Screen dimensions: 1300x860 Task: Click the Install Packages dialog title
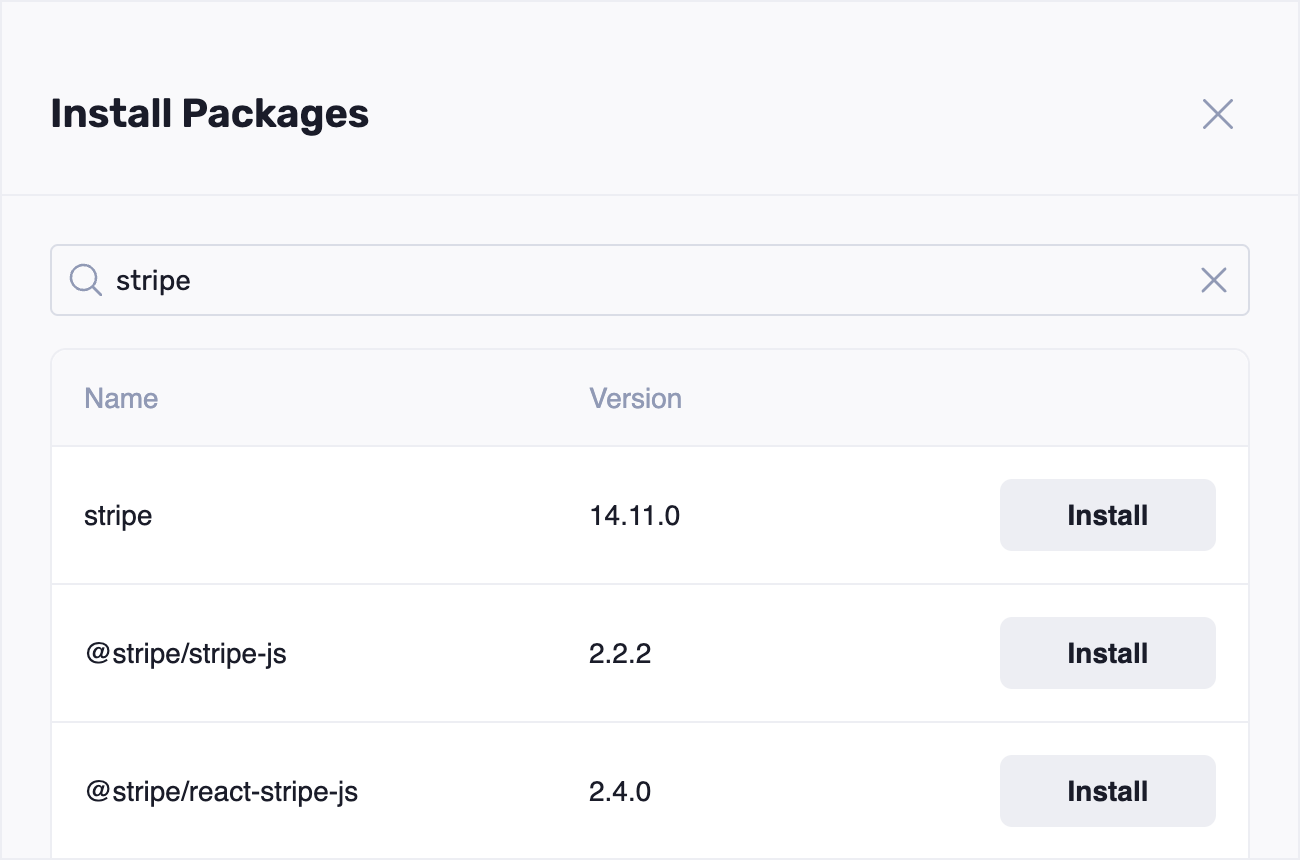(x=210, y=114)
